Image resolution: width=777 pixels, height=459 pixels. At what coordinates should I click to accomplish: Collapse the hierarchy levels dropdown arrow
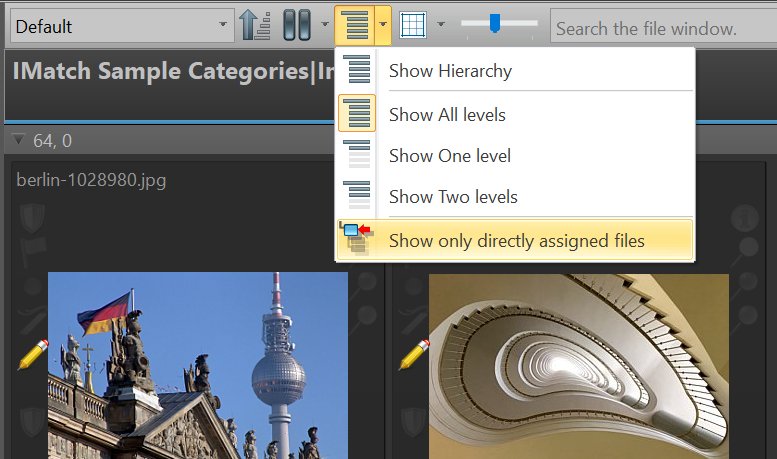coord(383,25)
